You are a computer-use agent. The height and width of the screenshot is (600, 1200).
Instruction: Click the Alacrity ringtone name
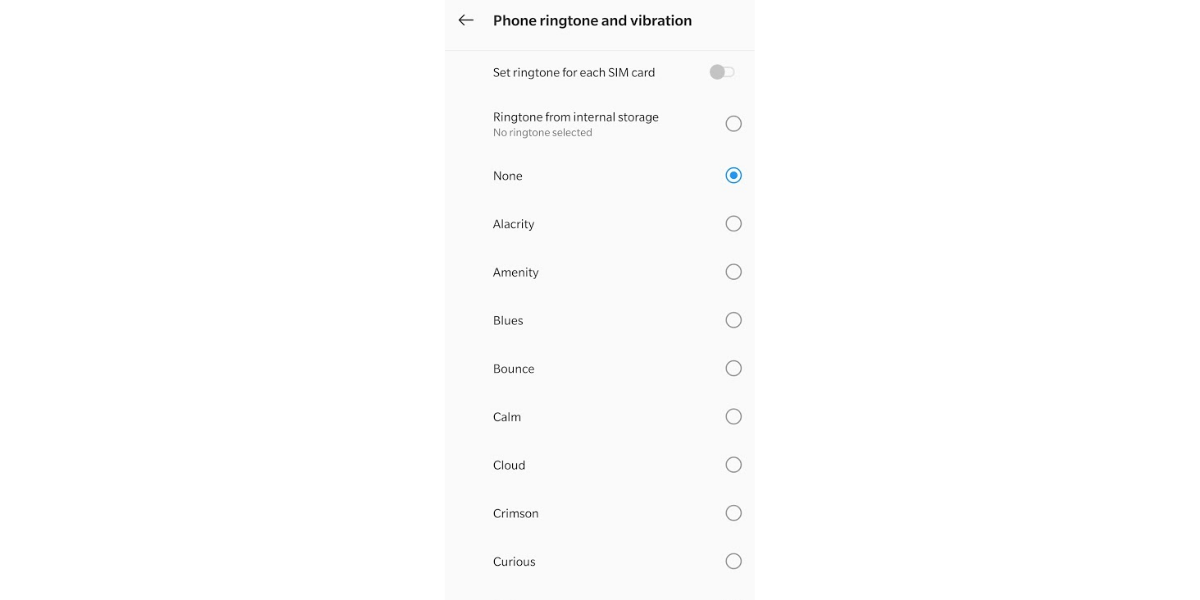click(x=513, y=223)
